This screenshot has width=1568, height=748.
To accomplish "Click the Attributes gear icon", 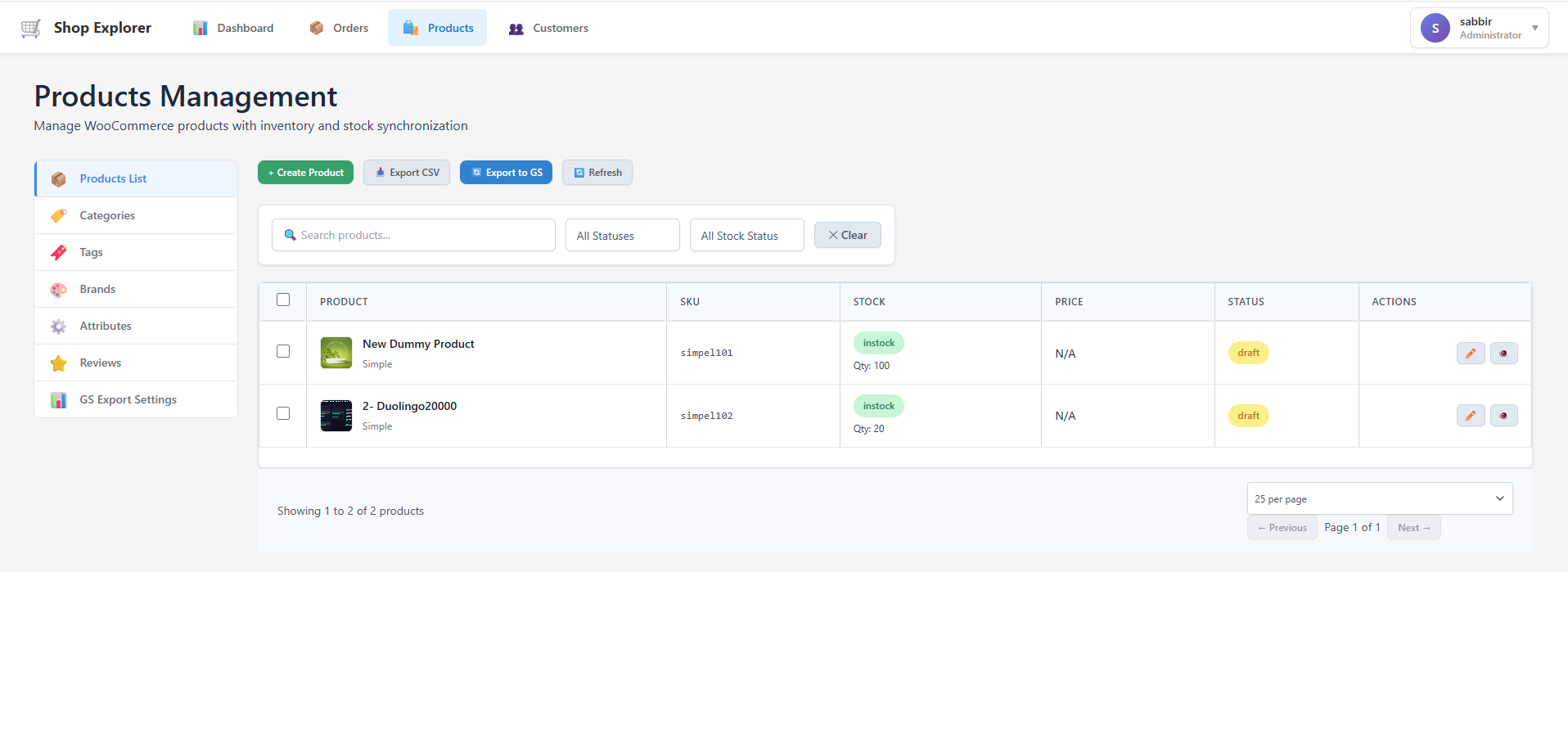I will coord(59,327).
